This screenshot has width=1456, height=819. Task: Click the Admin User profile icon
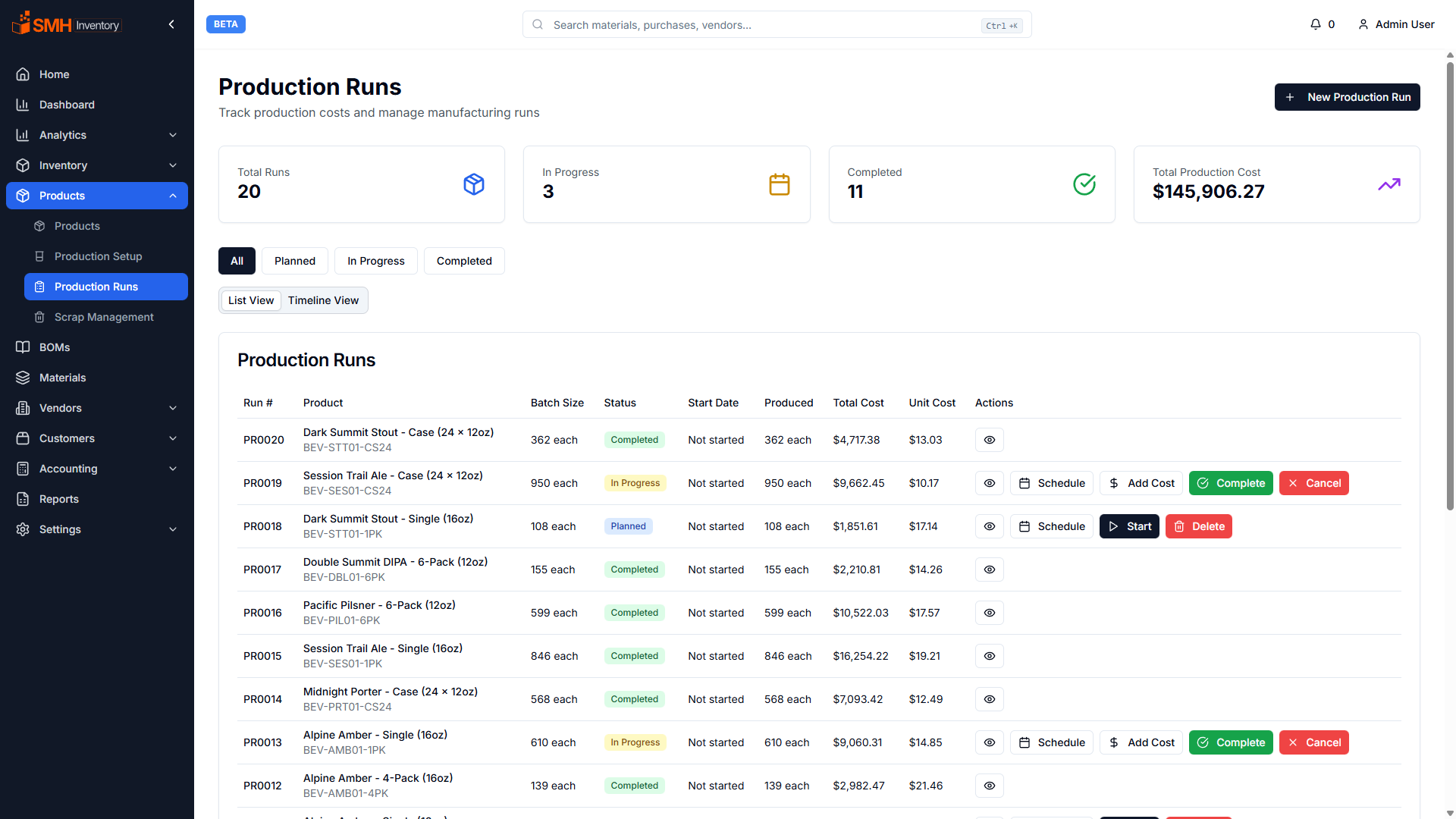point(1363,24)
